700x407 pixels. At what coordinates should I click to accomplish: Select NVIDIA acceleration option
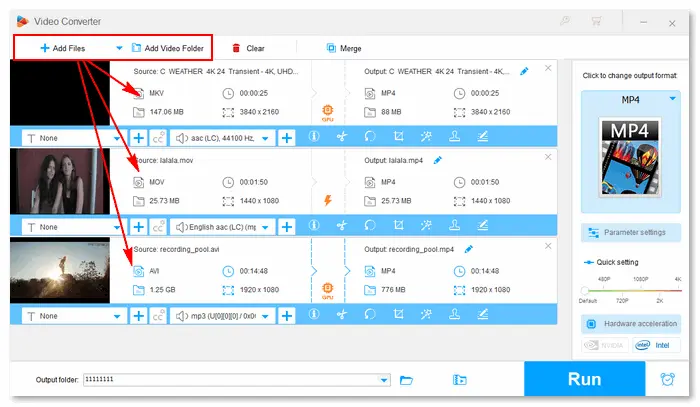pos(605,345)
